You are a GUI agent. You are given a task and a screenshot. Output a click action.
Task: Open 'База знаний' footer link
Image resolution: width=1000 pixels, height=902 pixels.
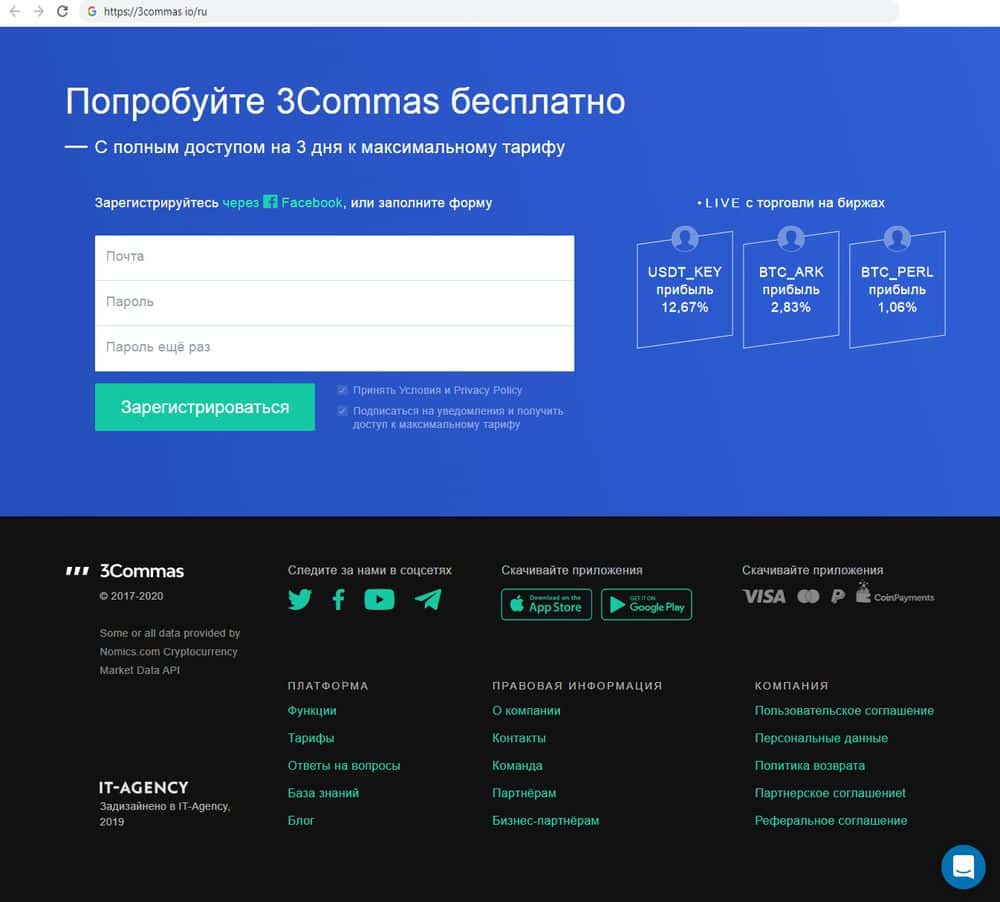point(323,793)
